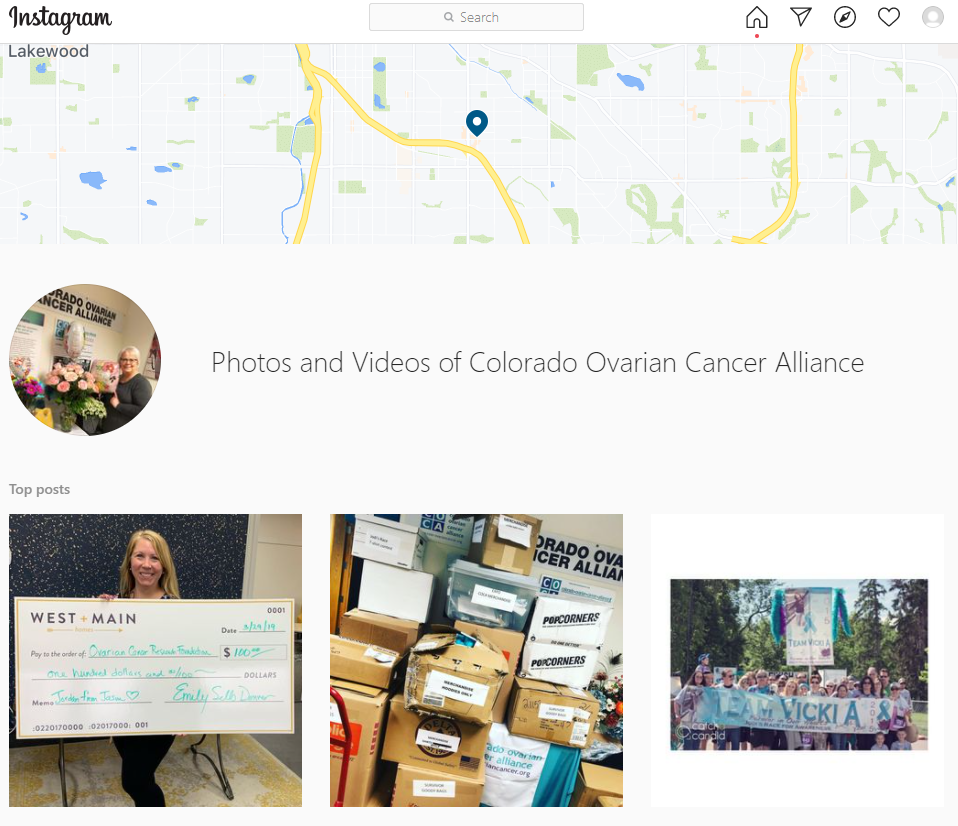This screenshot has height=826, width=958.
Task: Click the blue lake near map's left side
Action: 93,180
